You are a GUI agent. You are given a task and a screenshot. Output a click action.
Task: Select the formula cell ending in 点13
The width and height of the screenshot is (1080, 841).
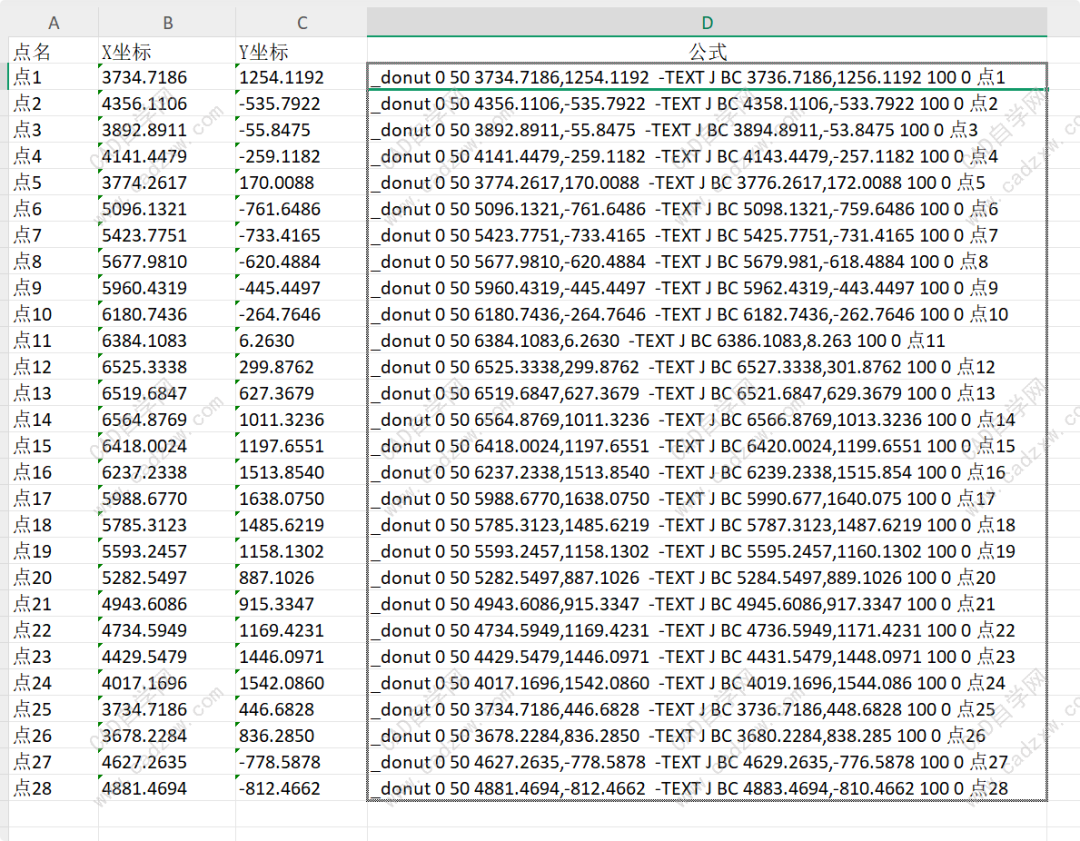[x=707, y=393]
